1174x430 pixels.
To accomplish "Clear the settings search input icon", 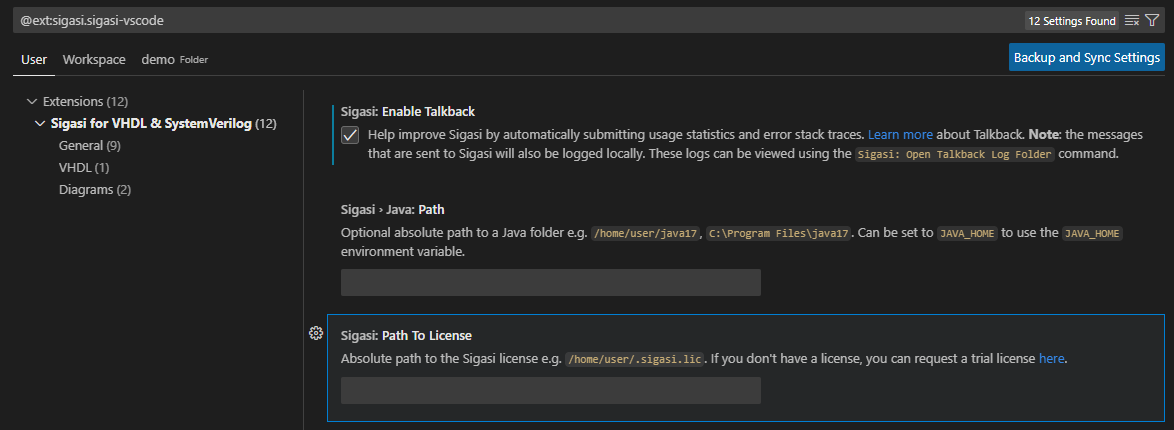I will pyautogui.click(x=1132, y=21).
